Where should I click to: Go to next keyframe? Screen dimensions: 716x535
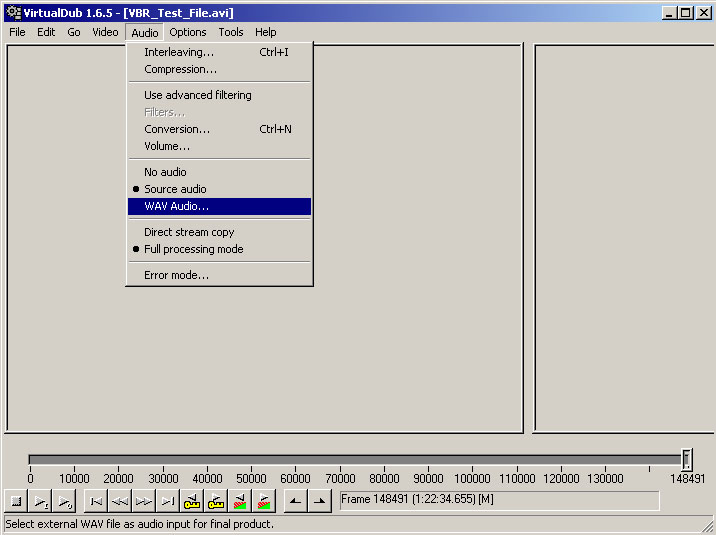click(216, 502)
